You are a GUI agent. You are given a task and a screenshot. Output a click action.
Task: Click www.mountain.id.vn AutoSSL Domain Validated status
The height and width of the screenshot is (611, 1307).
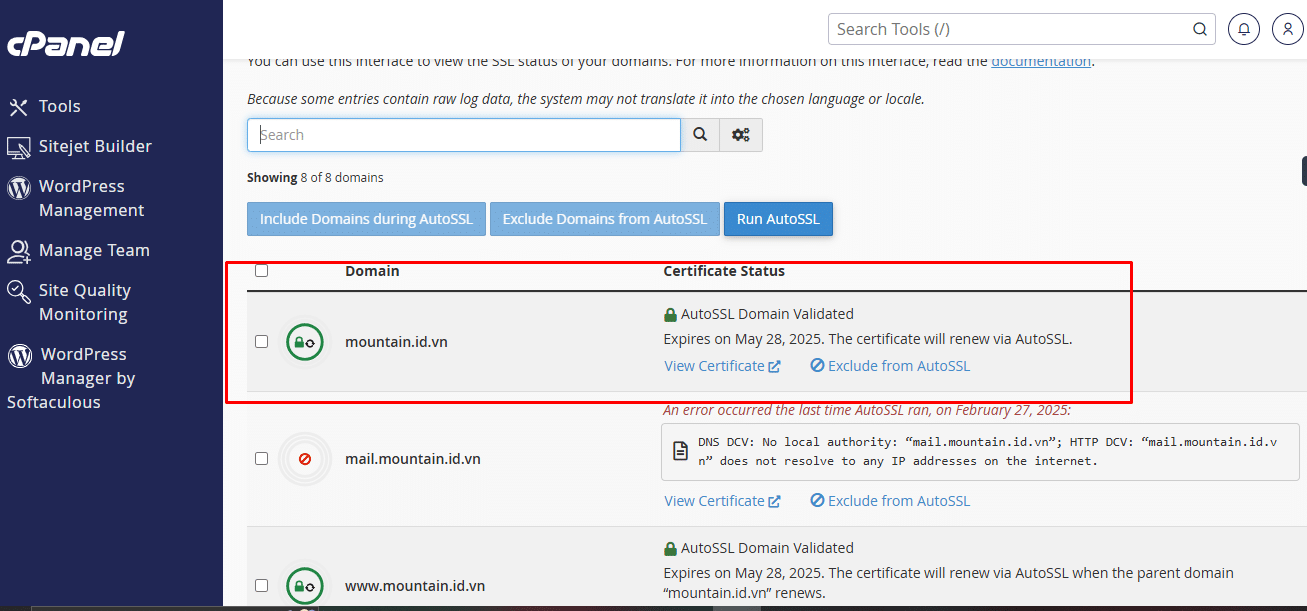(x=759, y=549)
